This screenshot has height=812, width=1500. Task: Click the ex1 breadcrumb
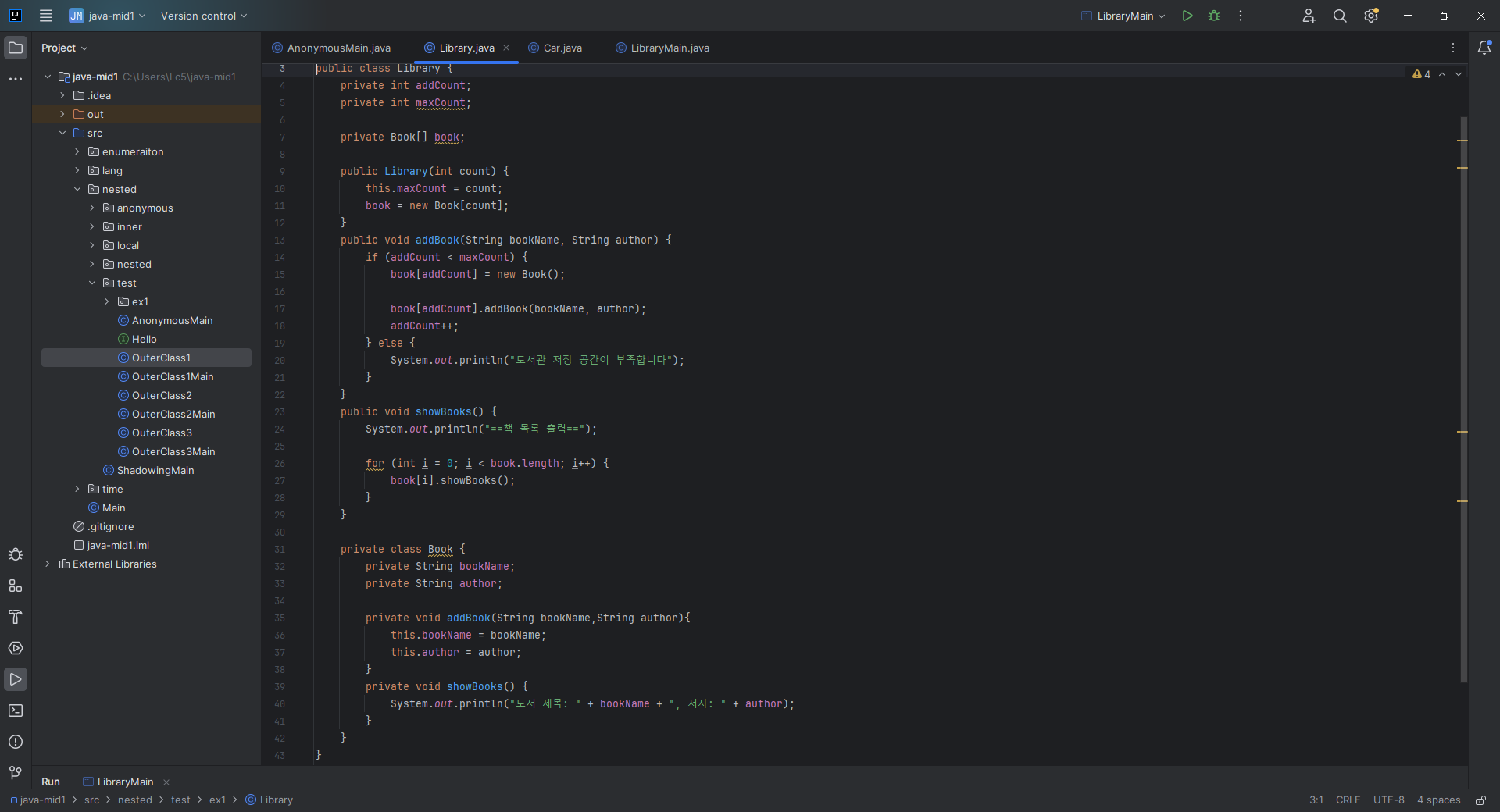pyautogui.click(x=217, y=800)
